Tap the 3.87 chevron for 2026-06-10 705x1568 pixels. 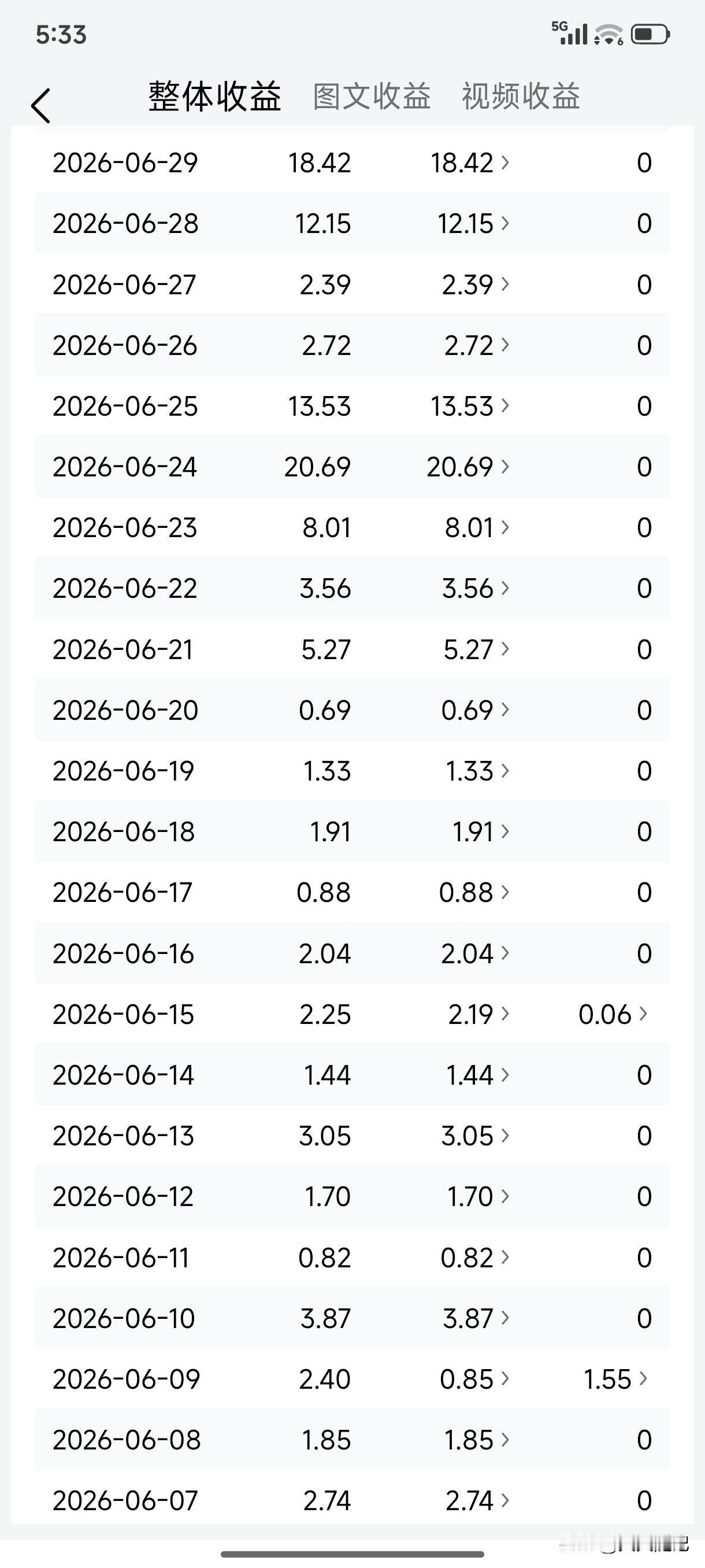(505, 1318)
